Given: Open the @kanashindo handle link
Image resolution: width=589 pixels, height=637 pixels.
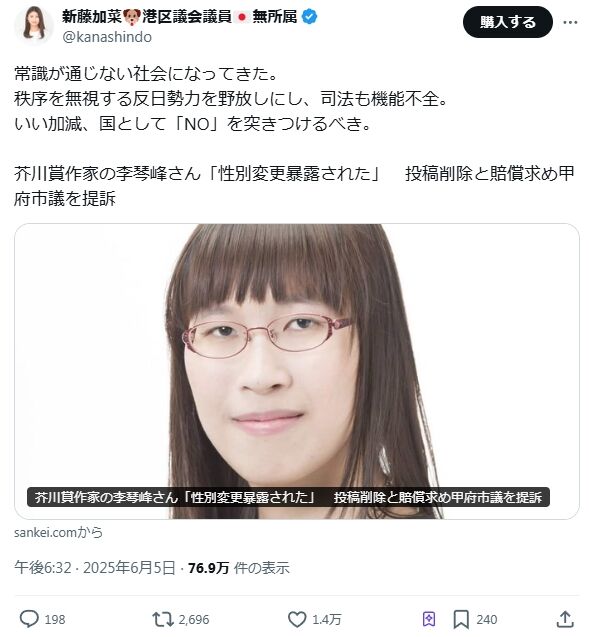Looking at the screenshot, I should tap(107, 37).
